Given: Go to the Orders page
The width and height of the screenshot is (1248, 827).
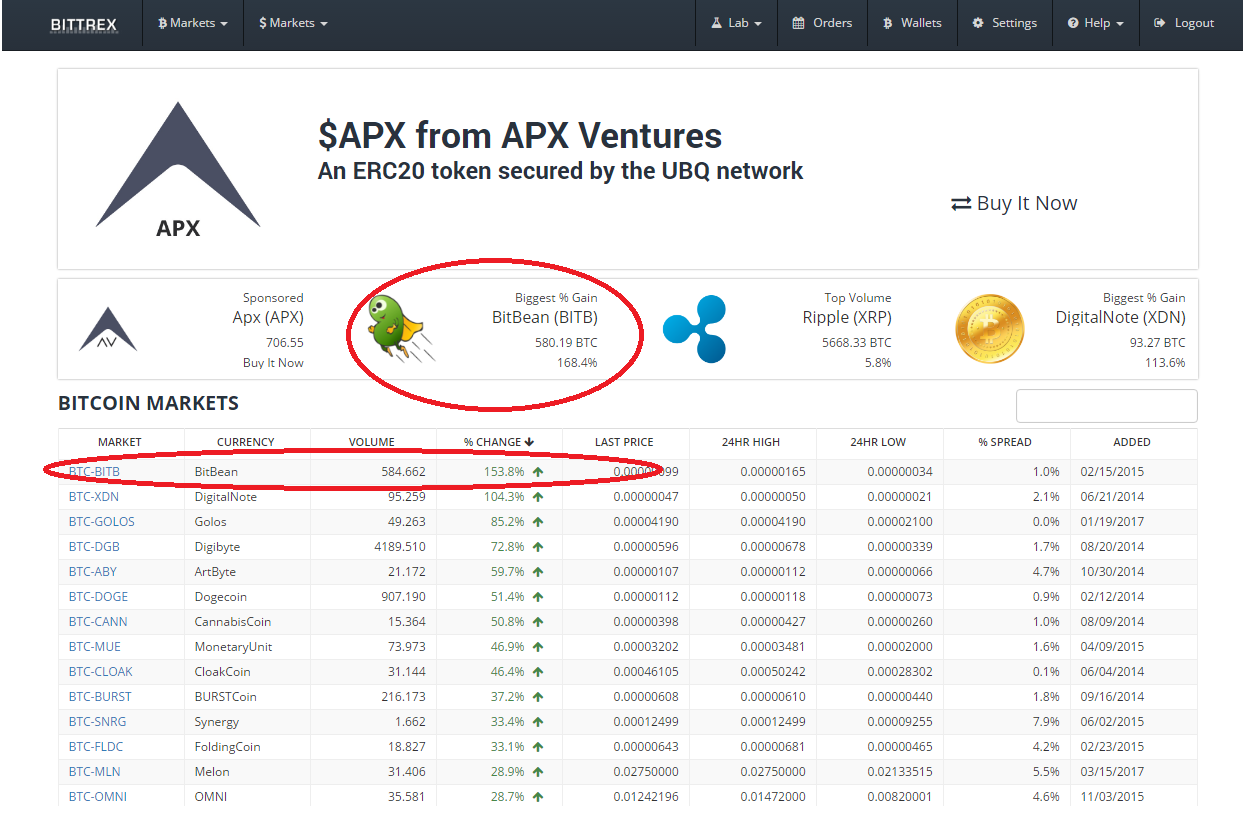Looking at the screenshot, I should (822, 23).
